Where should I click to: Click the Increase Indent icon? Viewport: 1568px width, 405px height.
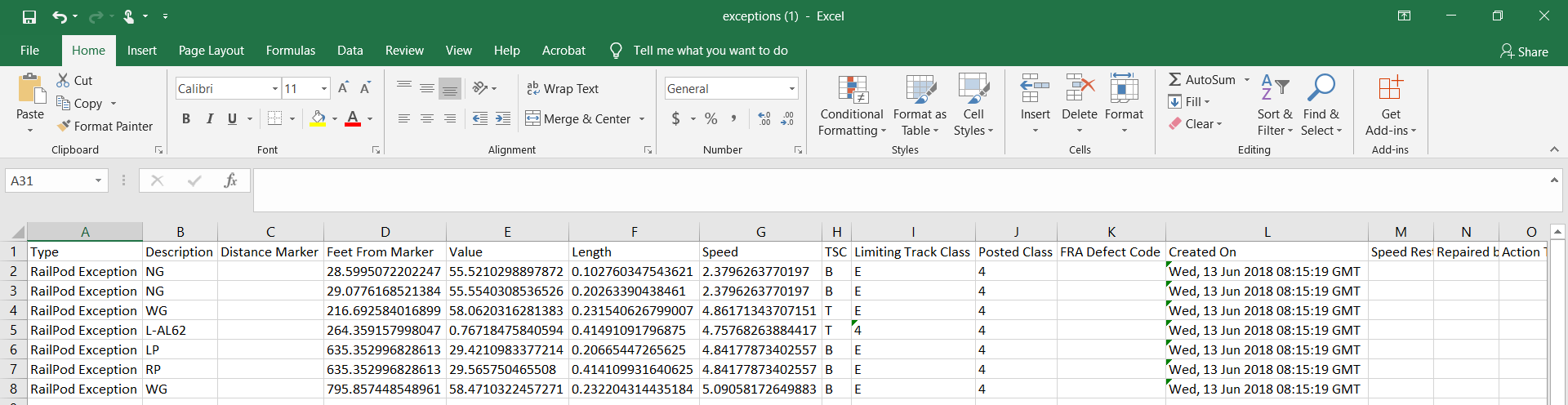(503, 119)
